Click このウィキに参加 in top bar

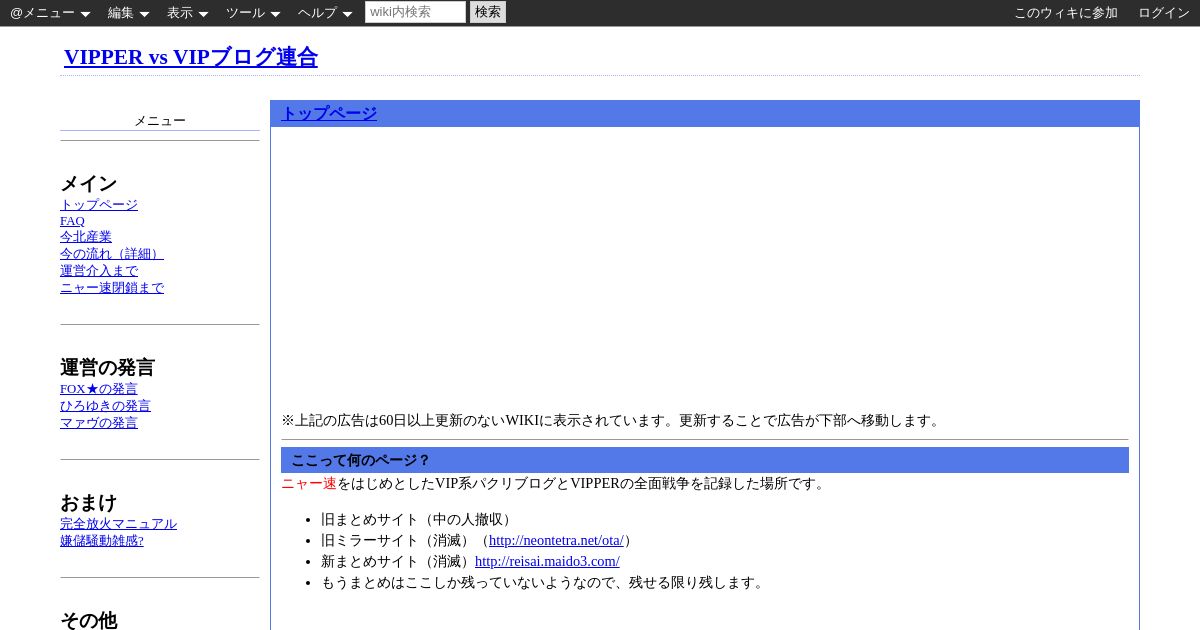pos(1066,13)
